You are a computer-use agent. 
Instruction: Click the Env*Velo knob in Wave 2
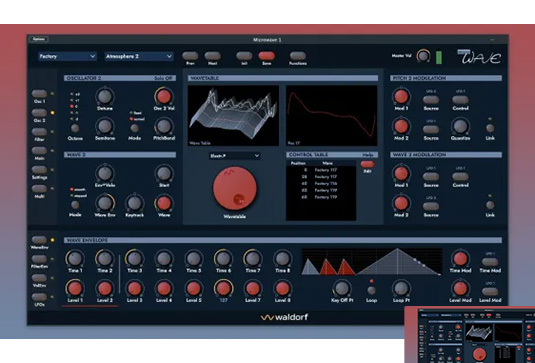click(105, 173)
